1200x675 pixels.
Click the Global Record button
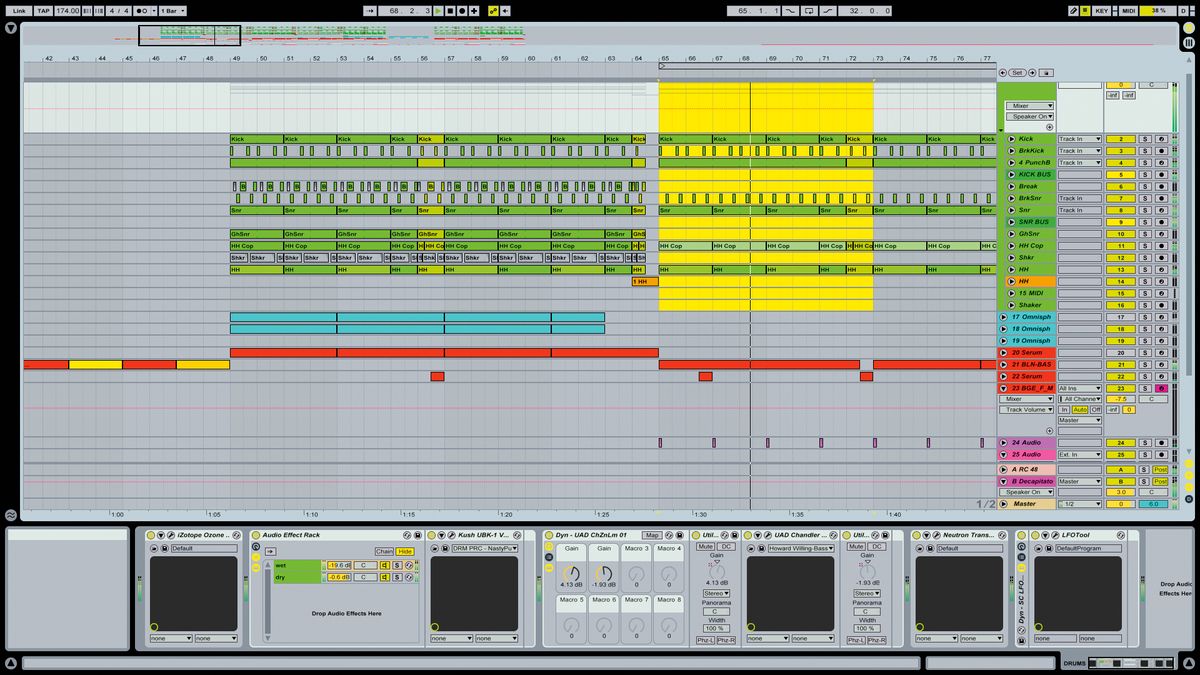(x=461, y=9)
